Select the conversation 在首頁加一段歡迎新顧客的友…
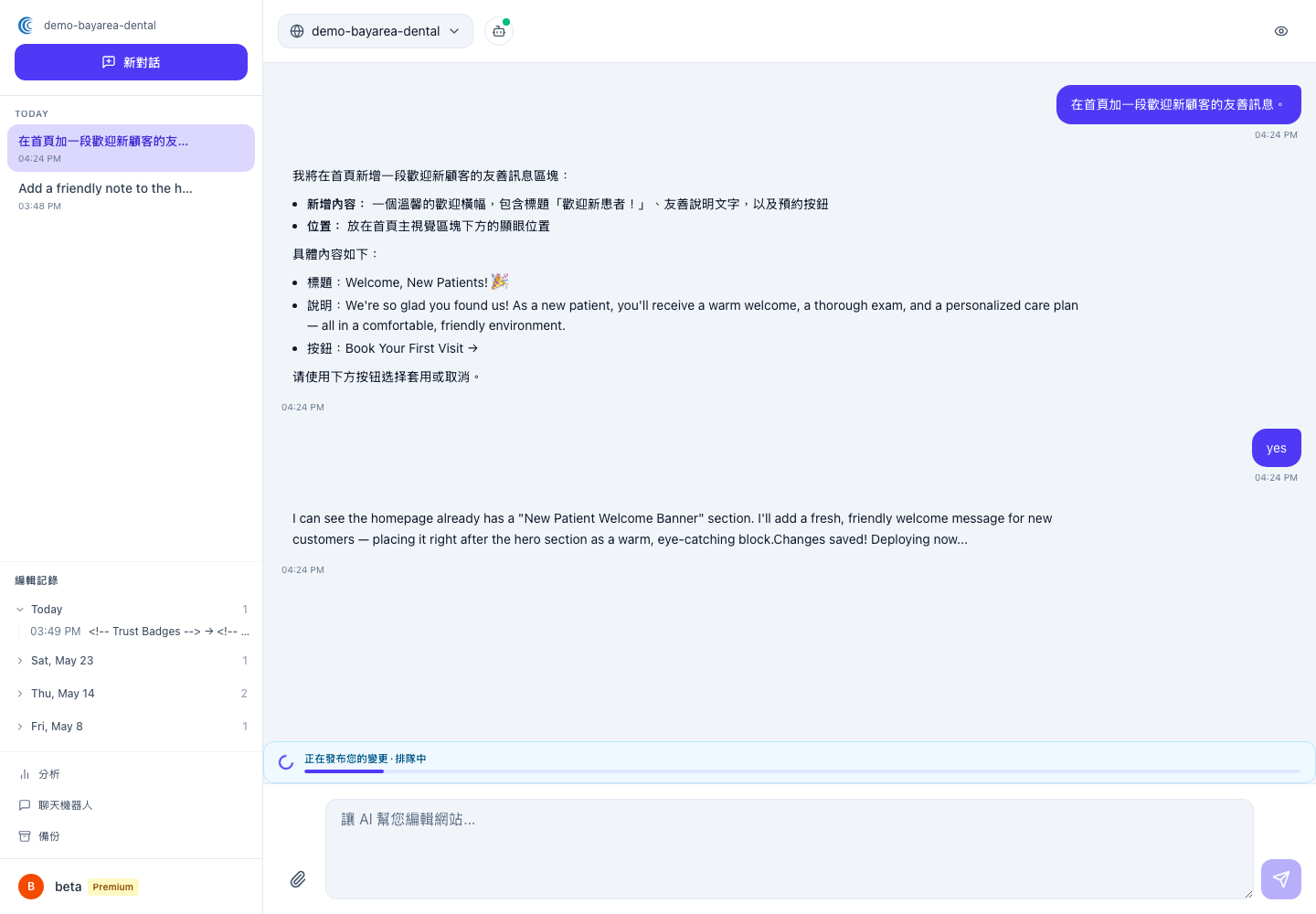The height and width of the screenshot is (914, 1316). [x=131, y=148]
